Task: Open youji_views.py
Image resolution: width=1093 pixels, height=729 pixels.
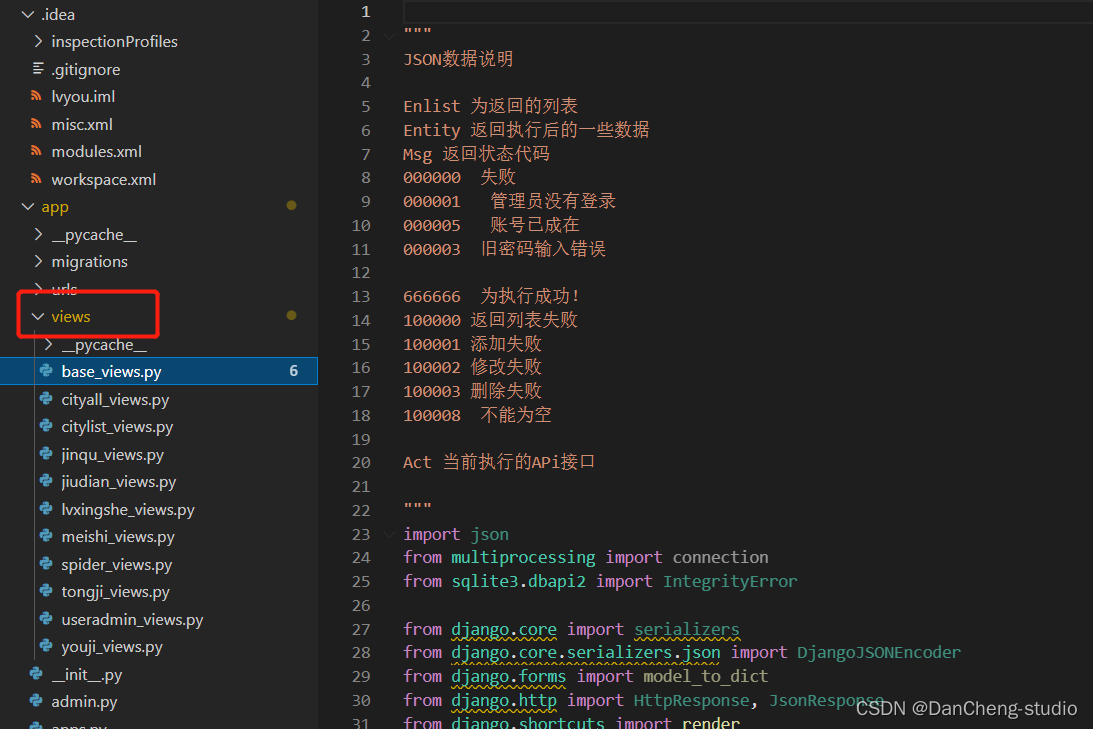Action: 112,647
